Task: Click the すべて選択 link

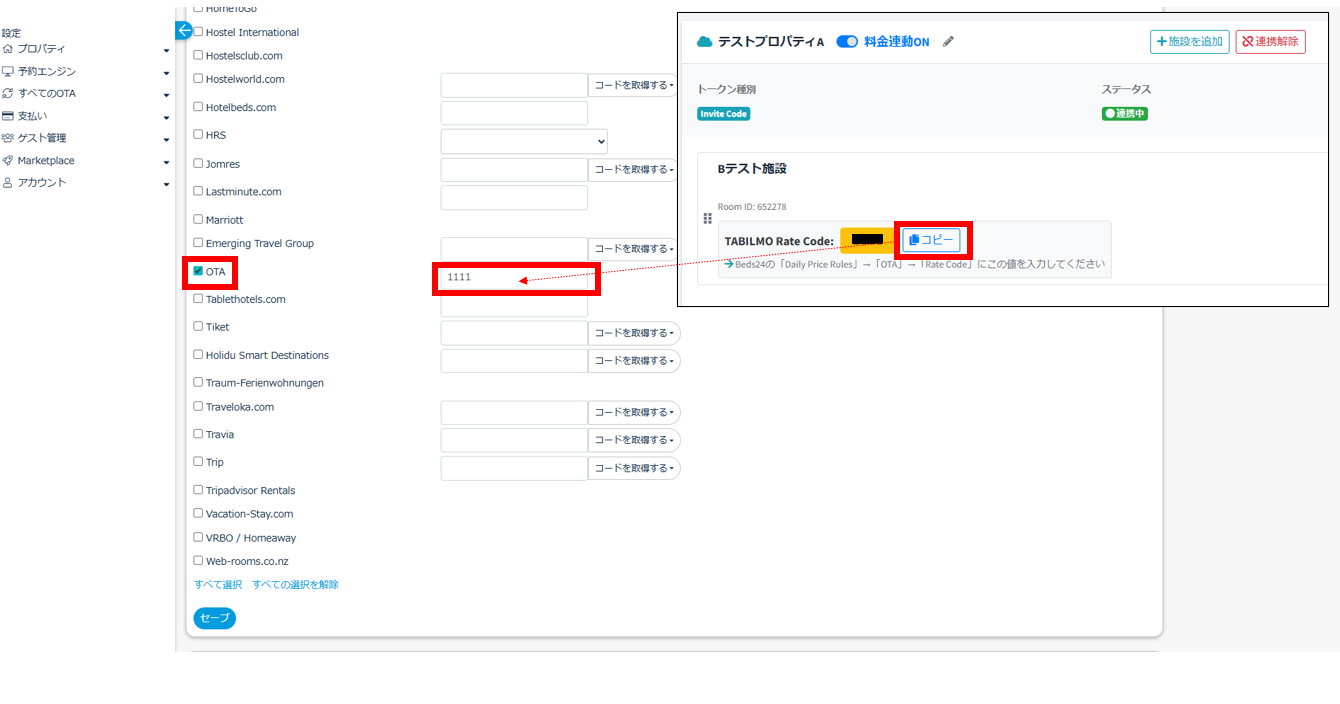Action: pyautogui.click(x=218, y=585)
